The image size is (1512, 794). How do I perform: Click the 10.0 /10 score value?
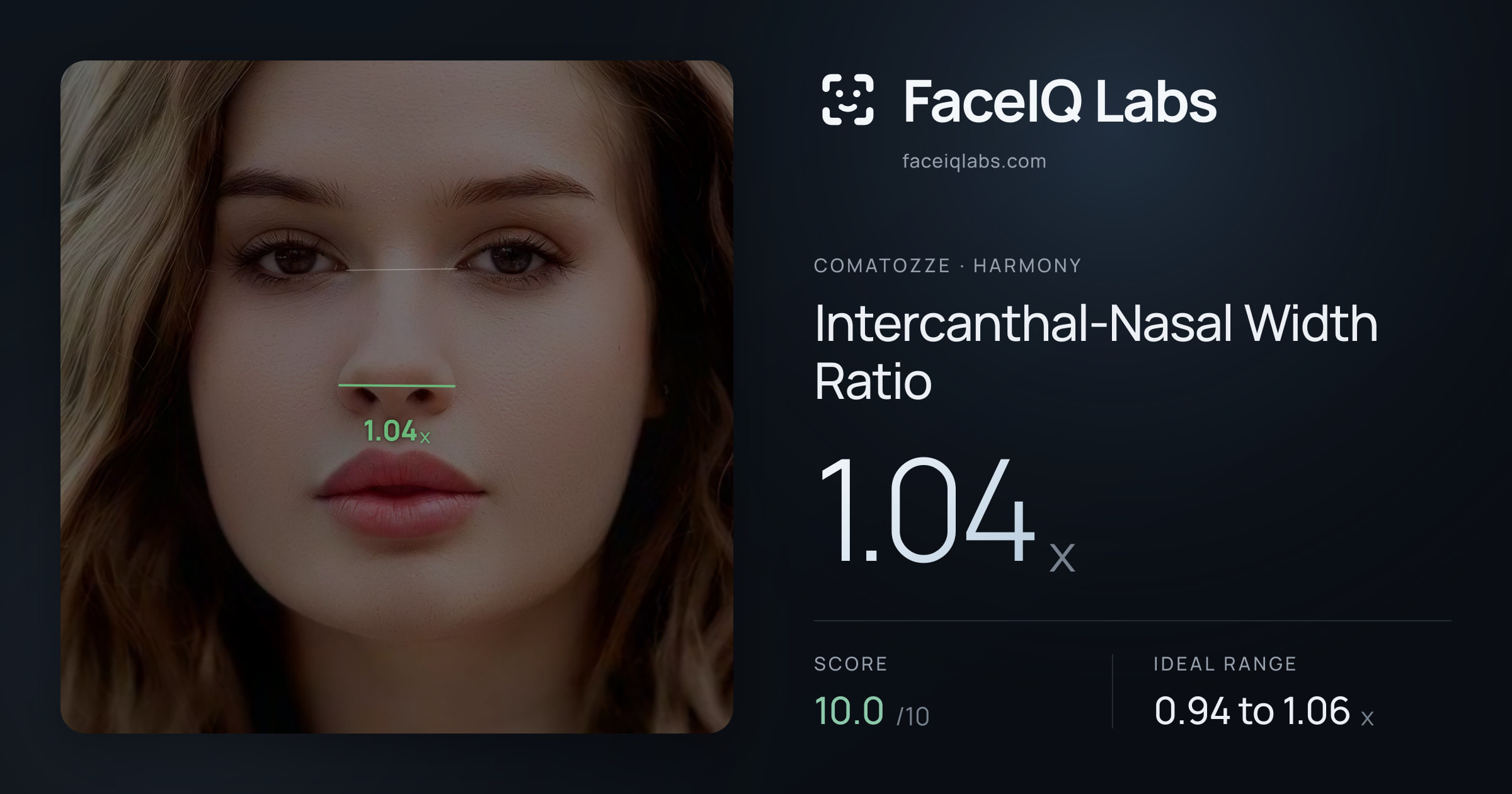(872, 711)
